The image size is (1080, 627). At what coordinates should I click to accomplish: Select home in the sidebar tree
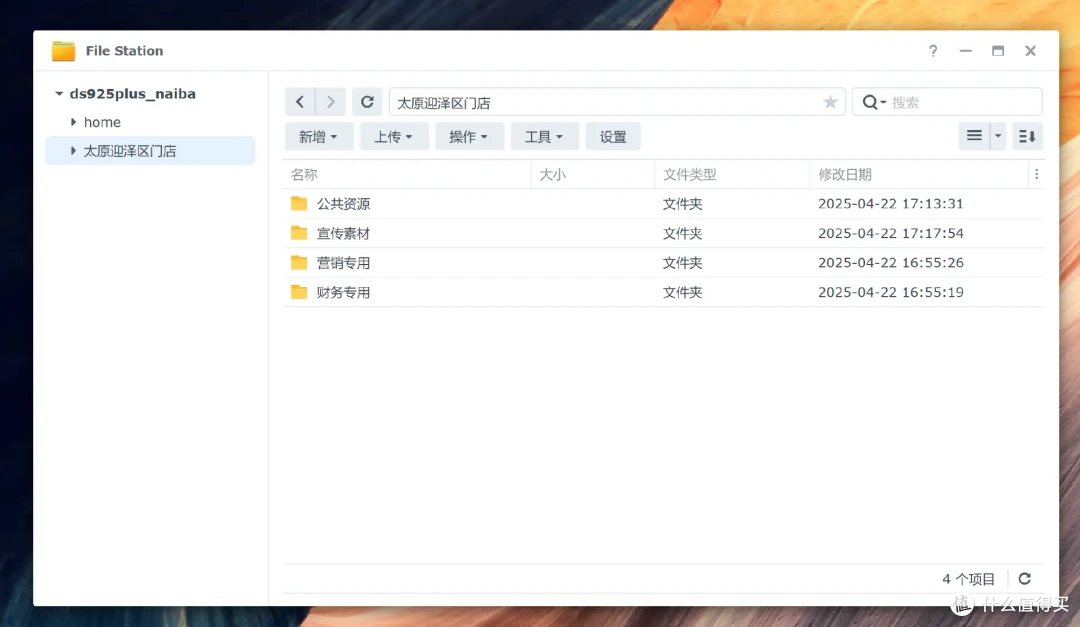(x=102, y=122)
